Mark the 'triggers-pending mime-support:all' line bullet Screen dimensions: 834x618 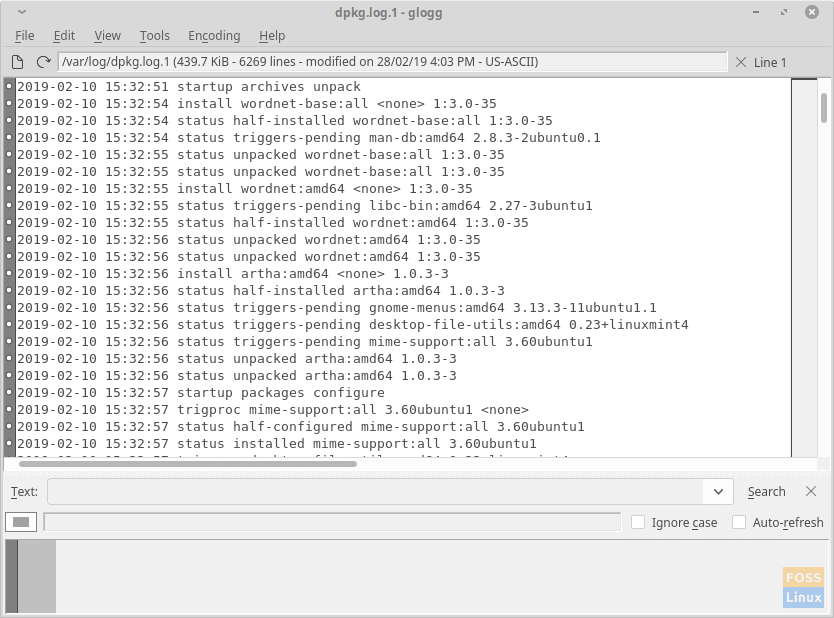point(9,341)
